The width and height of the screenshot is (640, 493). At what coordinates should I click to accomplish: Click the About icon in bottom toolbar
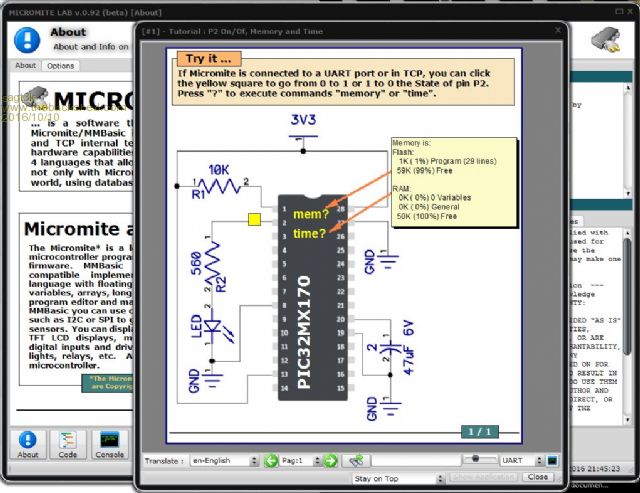coord(28,443)
